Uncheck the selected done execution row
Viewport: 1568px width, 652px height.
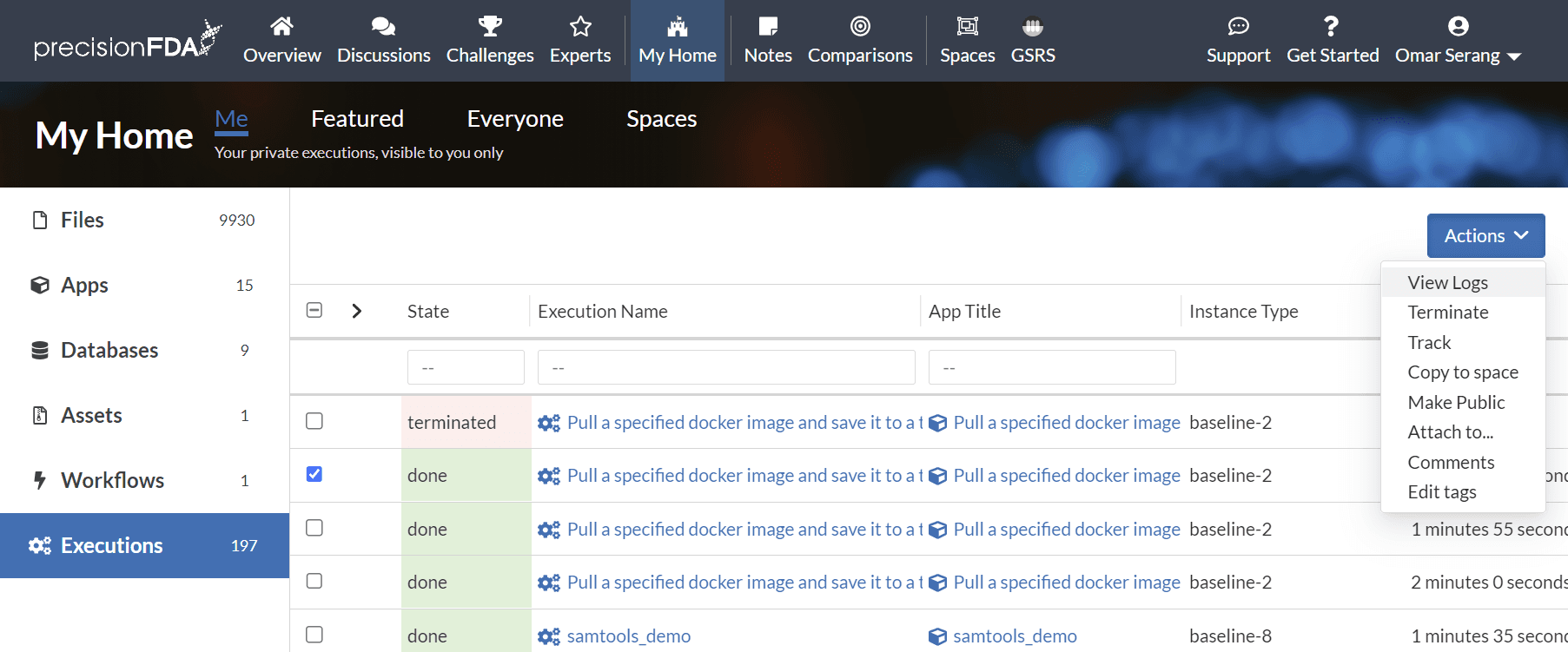pos(314,474)
